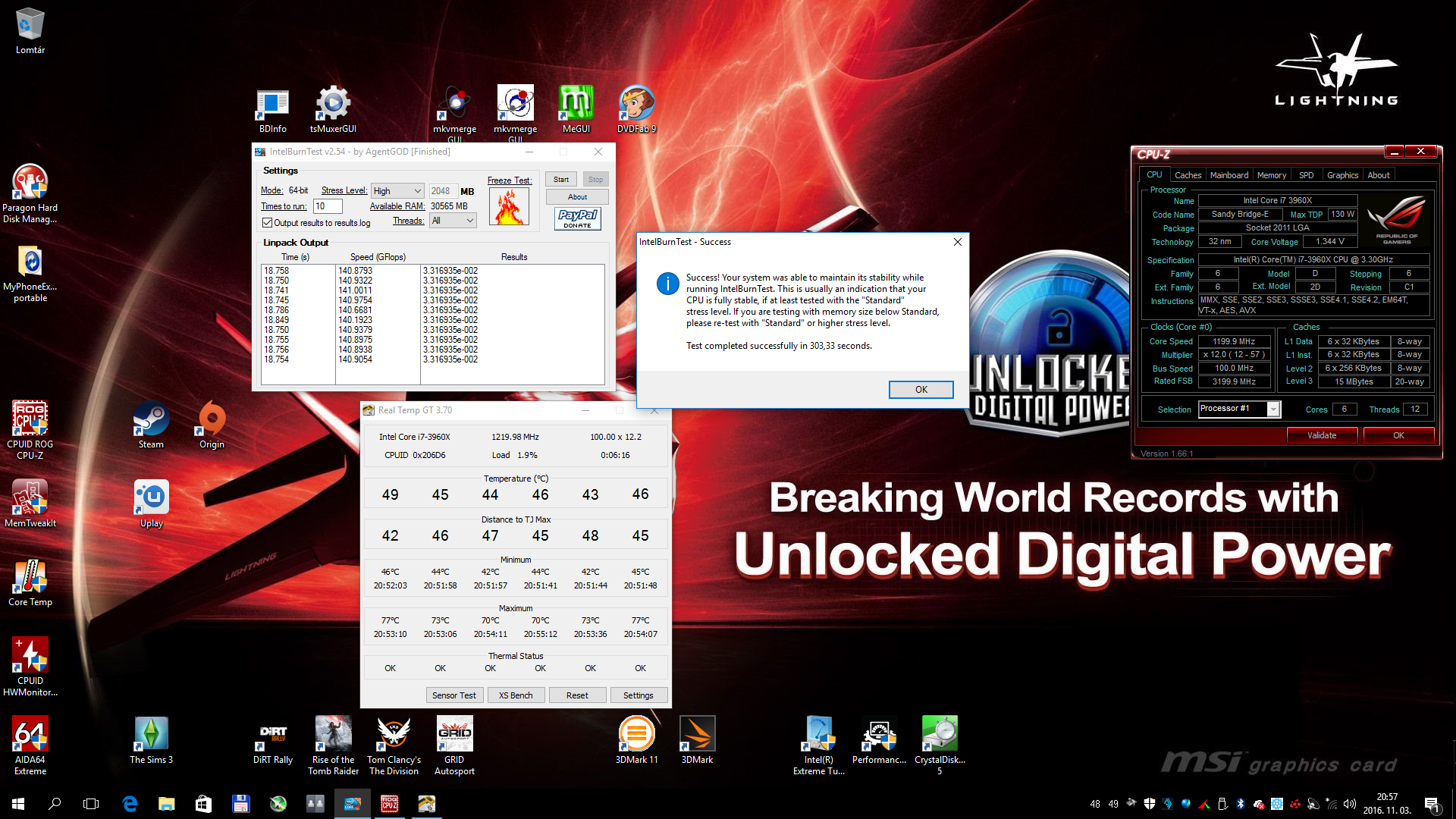
Task: Click Sensor Test in Real Temp
Action: (454, 695)
